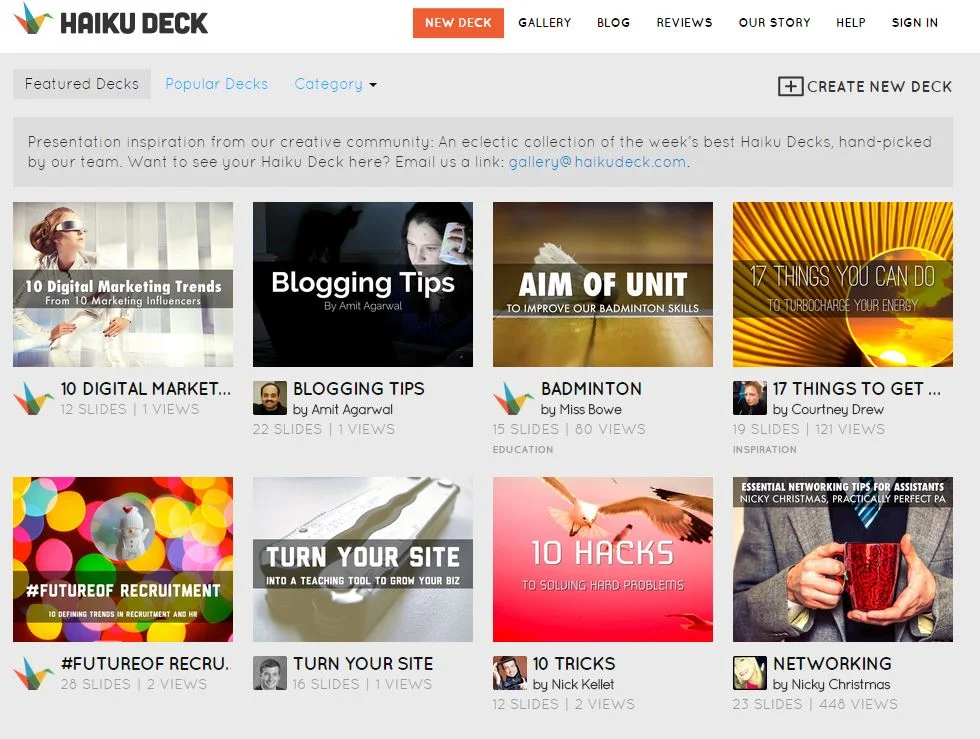This screenshot has height=739, width=980.
Task: Click the '28 SLIDES | 2 VIEWS' text
Action: (x=134, y=685)
